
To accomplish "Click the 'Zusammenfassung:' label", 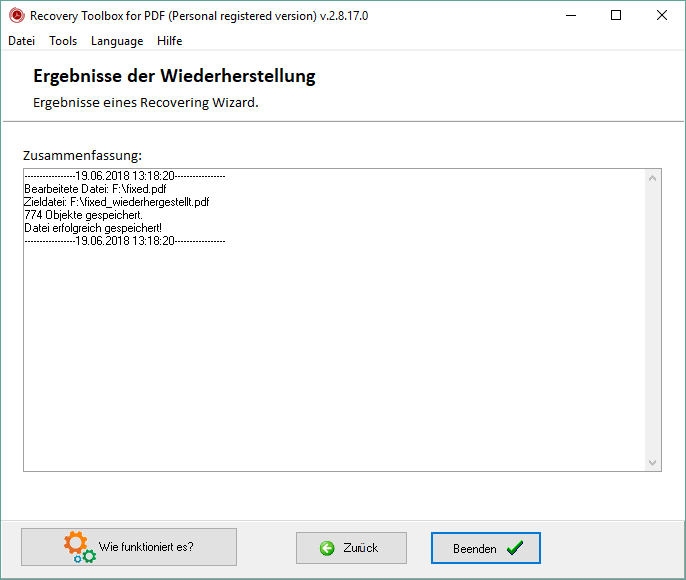I will point(82,155).
